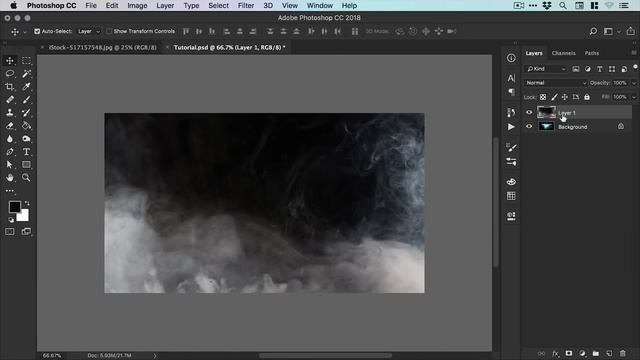Toggle lock image pixels brush icon
This screenshot has width=640, height=360.
coord(554,97)
